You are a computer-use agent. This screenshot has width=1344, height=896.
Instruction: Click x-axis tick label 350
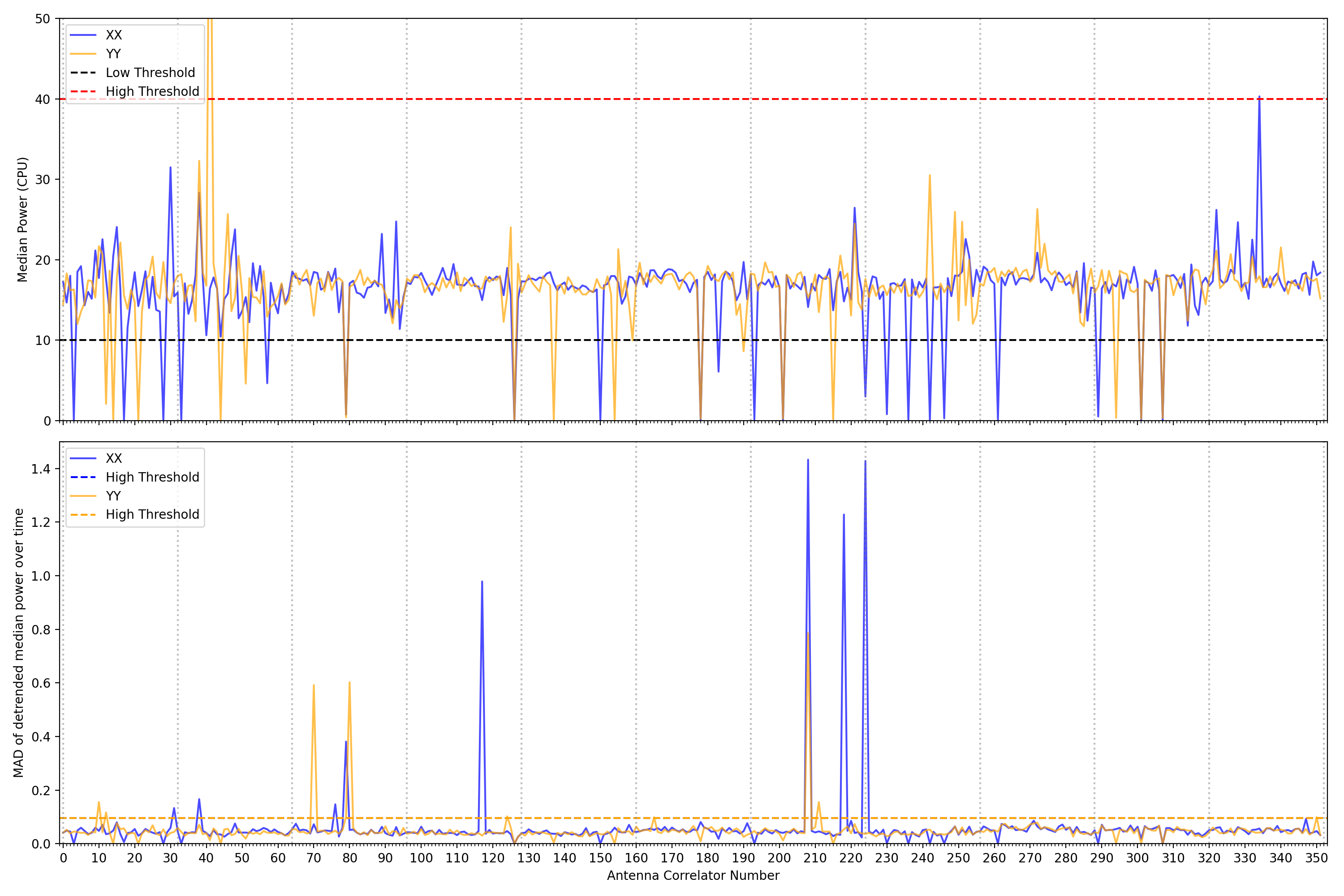point(1317,858)
